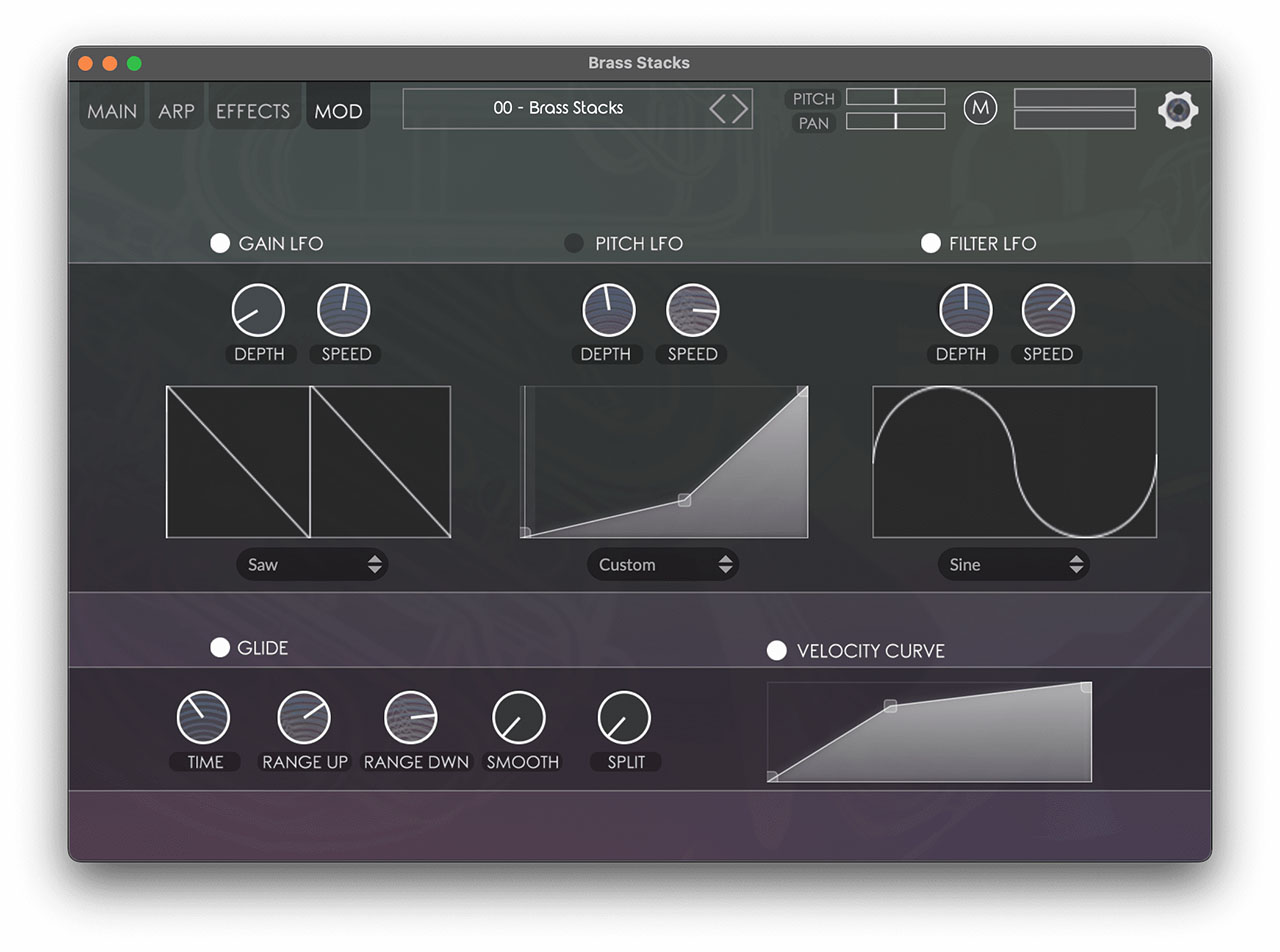Open the Sine waveform dropdown
This screenshot has height=952, width=1280.
click(x=1014, y=564)
